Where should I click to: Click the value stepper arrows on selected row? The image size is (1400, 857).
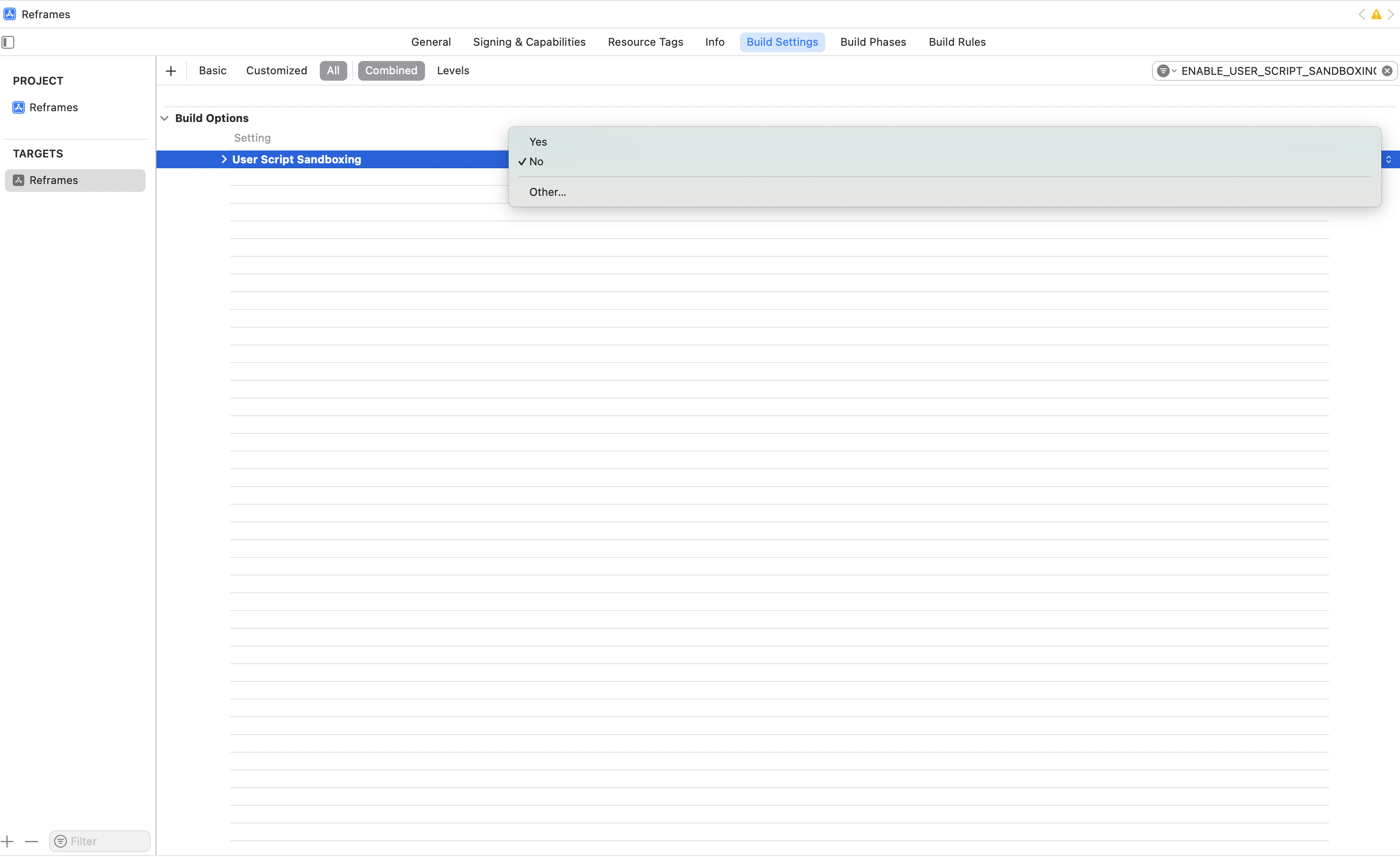point(1388,160)
